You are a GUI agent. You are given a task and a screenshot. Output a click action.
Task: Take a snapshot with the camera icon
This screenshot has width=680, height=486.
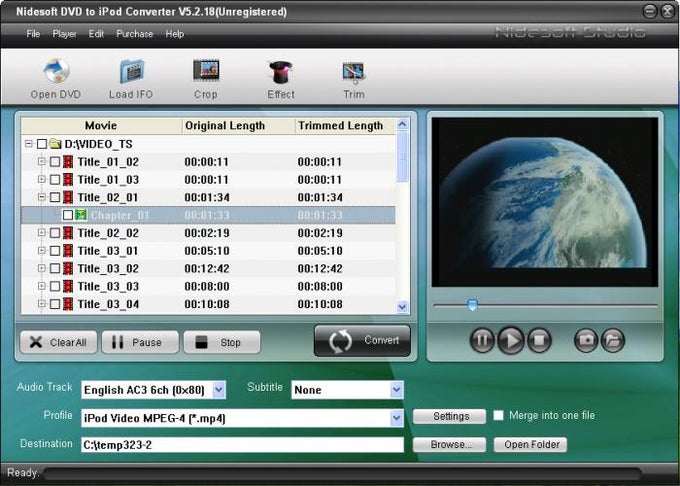pyautogui.click(x=586, y=340)
